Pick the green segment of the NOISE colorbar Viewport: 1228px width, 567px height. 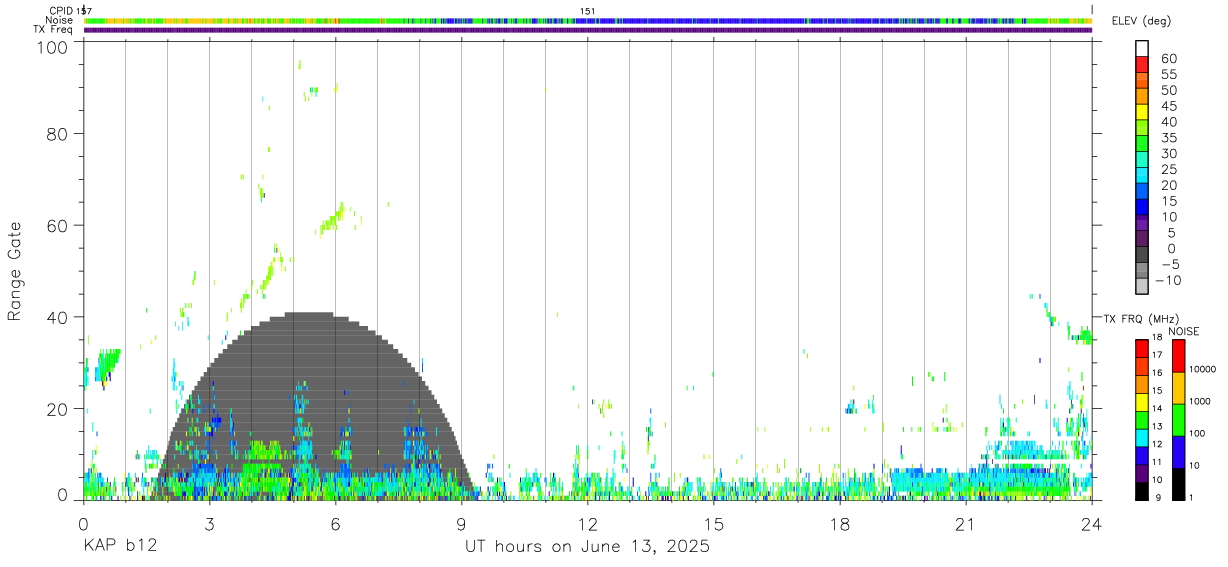[x=1179, y=420]
